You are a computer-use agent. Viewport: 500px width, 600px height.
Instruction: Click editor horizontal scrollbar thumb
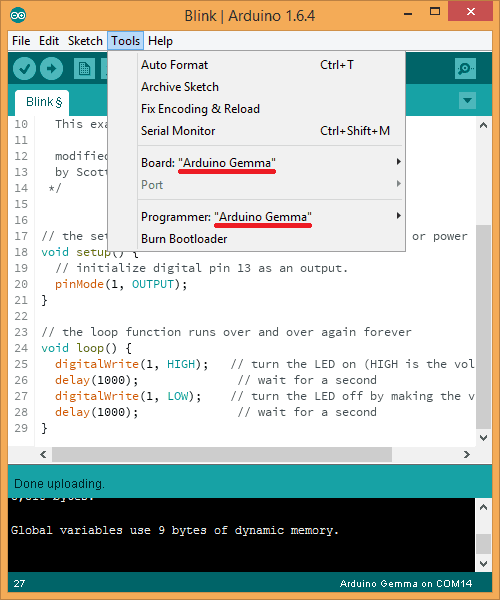coord(222,454)
